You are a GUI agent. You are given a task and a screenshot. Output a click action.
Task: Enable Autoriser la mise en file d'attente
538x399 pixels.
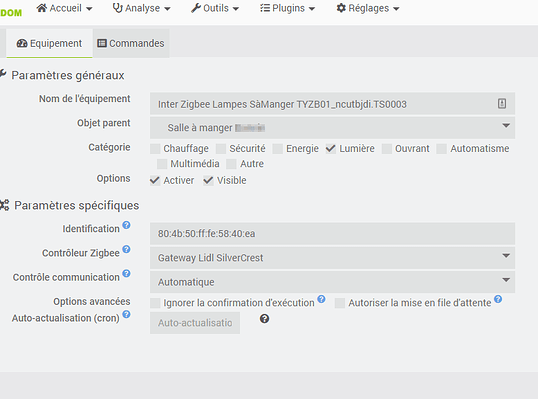340,303
